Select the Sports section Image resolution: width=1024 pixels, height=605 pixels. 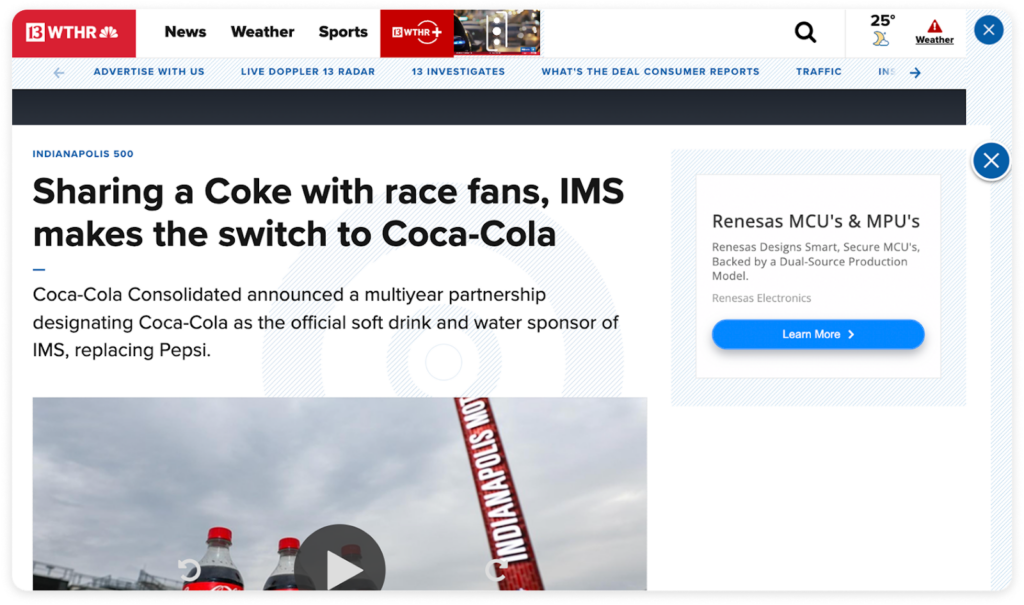coord(343,32)
